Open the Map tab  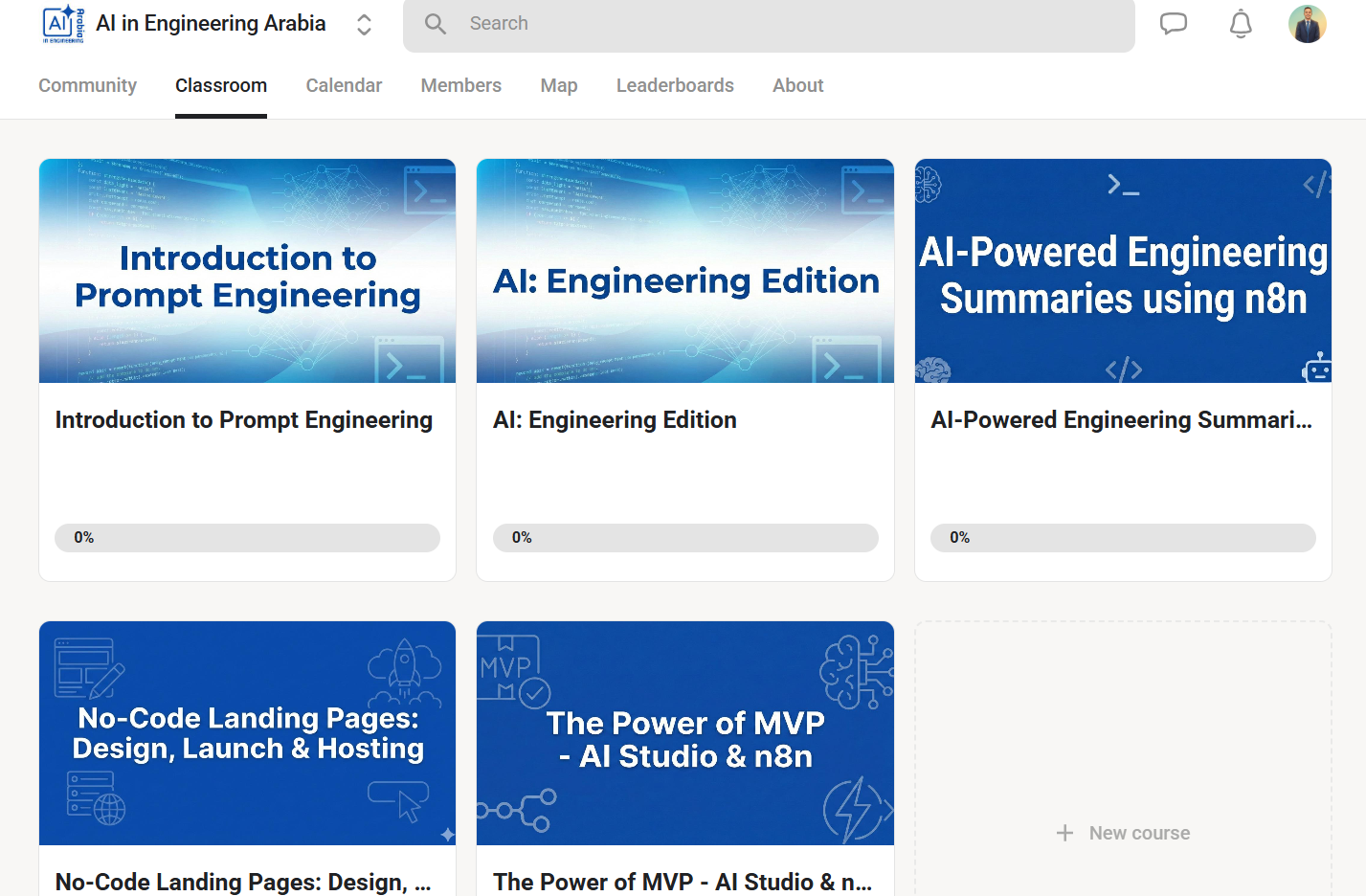[558, 85]
